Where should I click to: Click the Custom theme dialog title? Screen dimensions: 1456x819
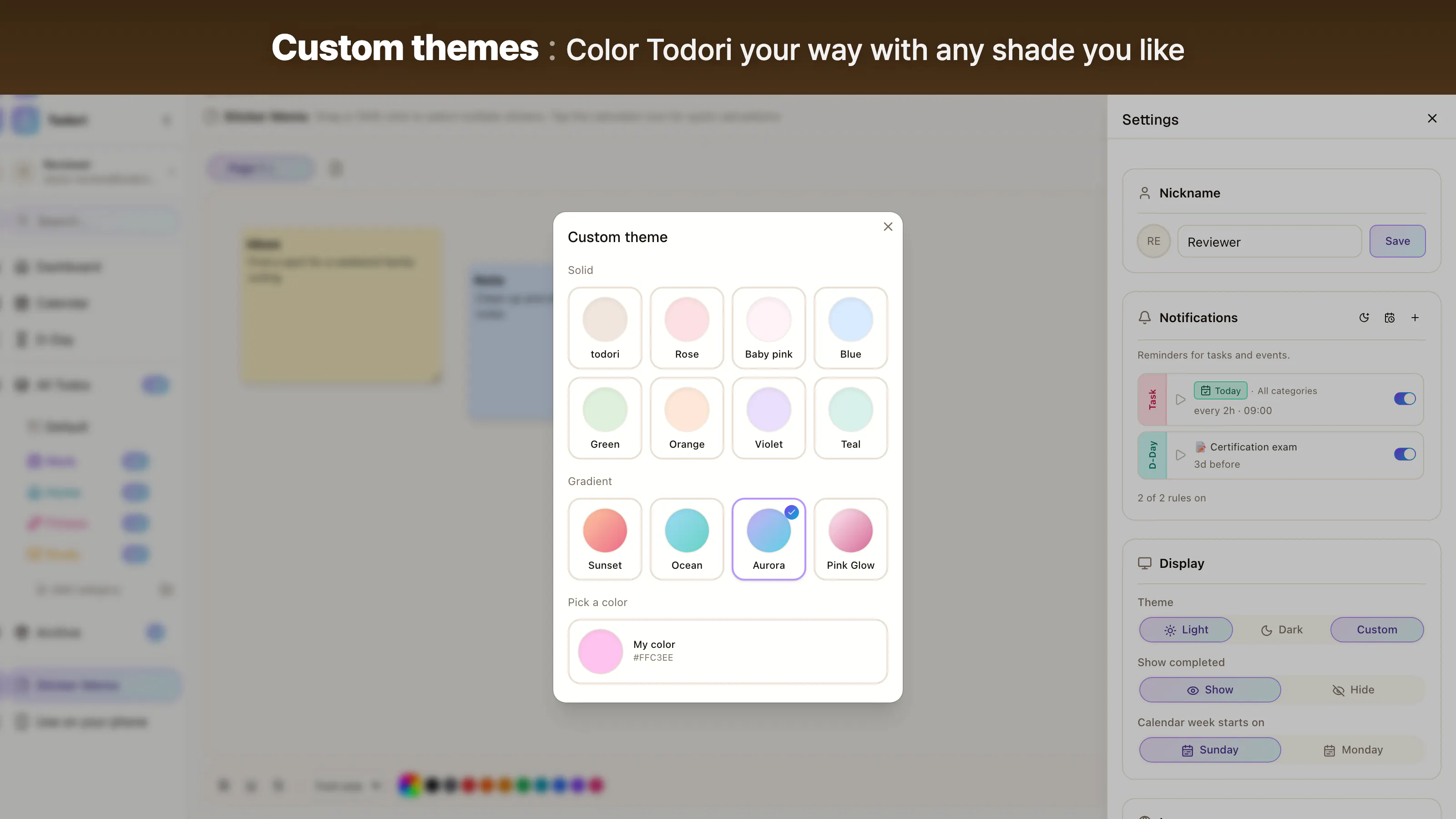(x=617, y=238)
